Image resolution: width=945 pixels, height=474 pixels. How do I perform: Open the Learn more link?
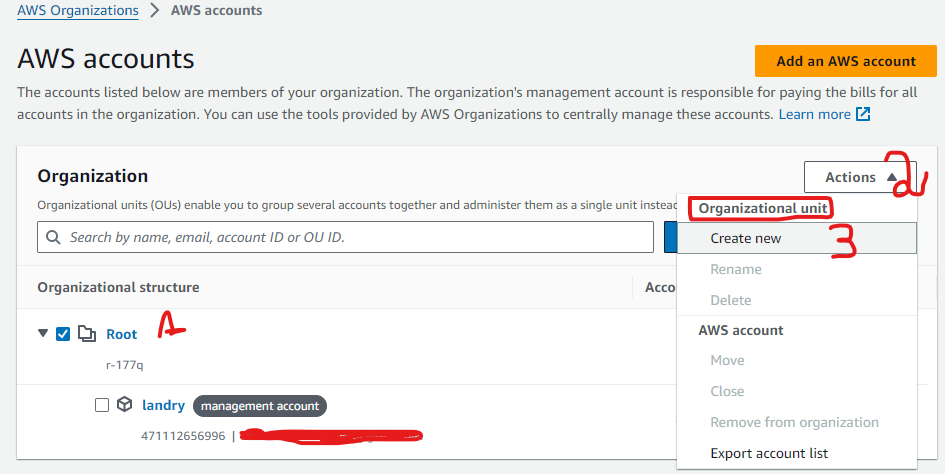(x=814, y=115)
